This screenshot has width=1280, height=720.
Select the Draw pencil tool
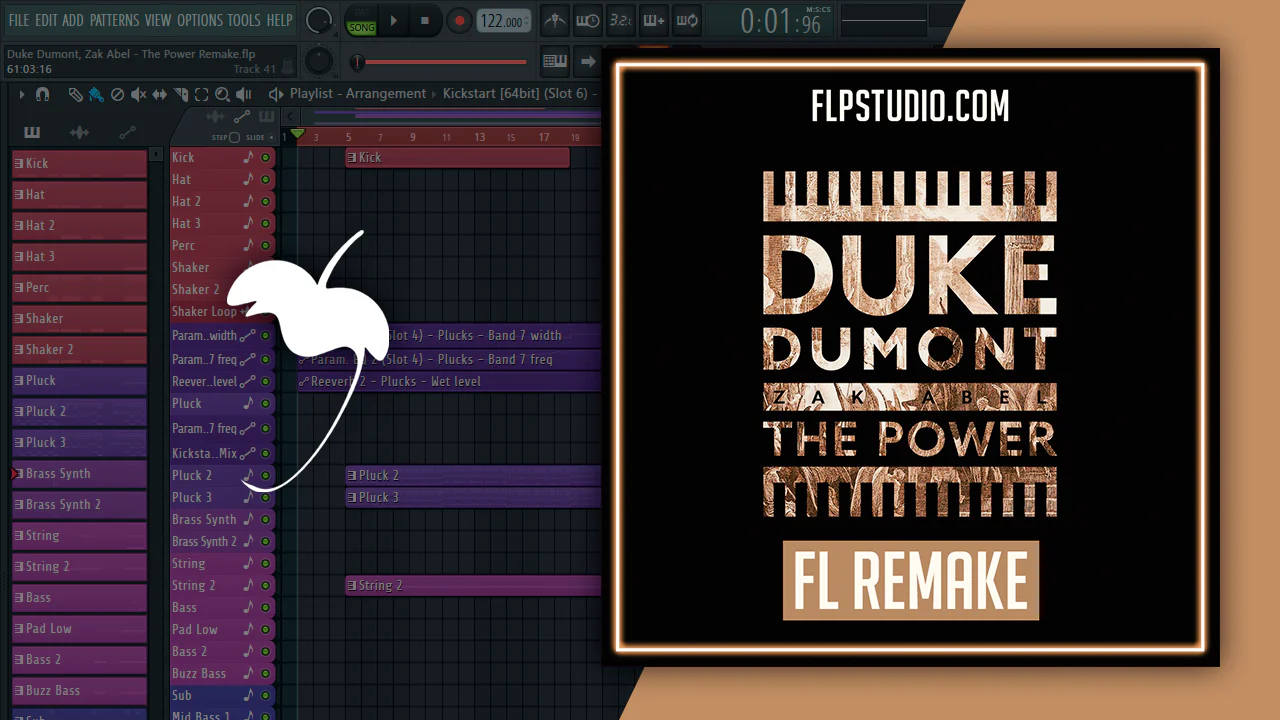tap(75, 94)
